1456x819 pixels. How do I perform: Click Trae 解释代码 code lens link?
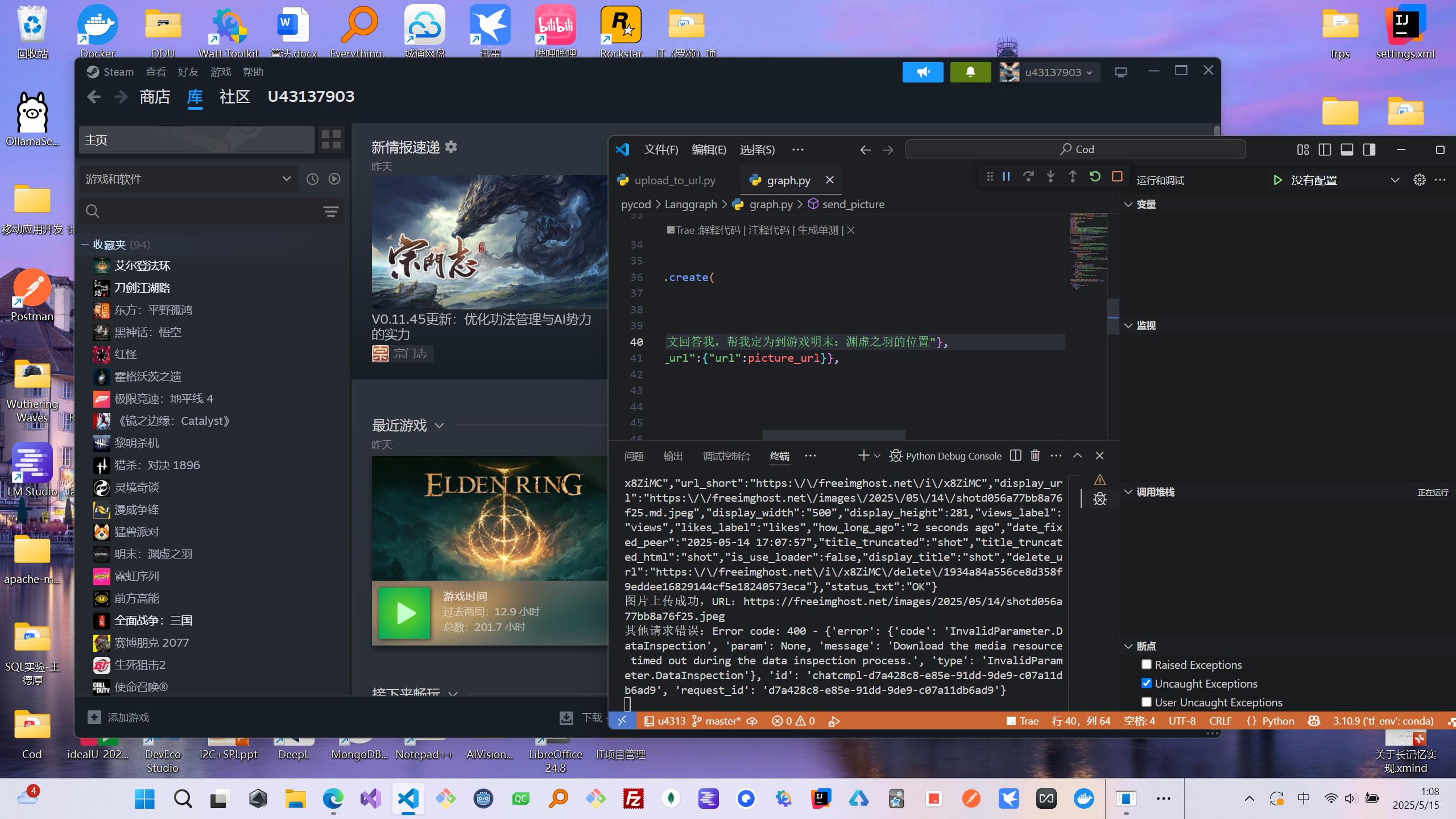point(719,230)
